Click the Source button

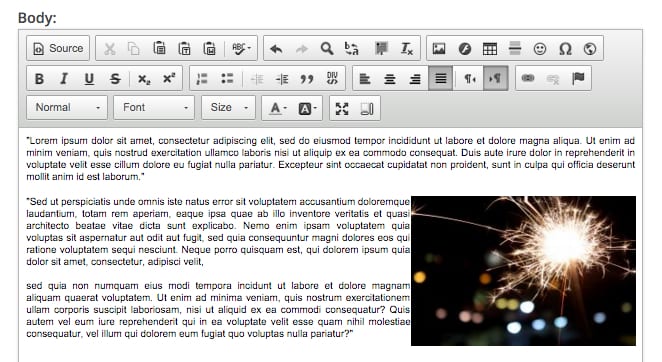pos(58,49)
